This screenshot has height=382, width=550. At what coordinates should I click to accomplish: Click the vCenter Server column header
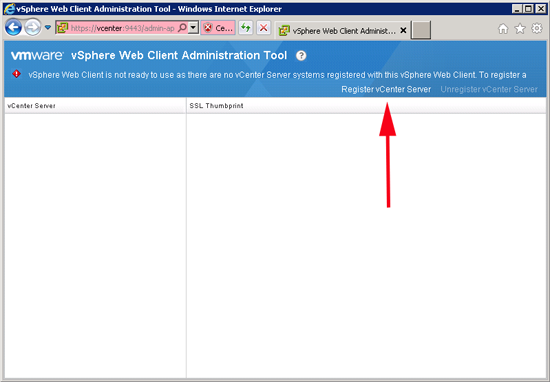(x=95, y=106)
